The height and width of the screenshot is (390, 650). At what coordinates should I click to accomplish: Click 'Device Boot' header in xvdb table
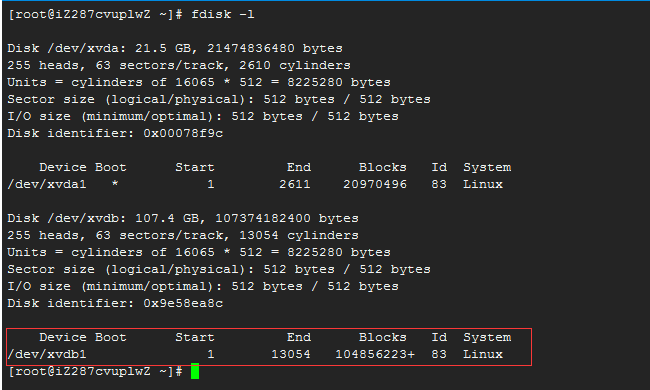pyautogui.click(x=82, y=337)
